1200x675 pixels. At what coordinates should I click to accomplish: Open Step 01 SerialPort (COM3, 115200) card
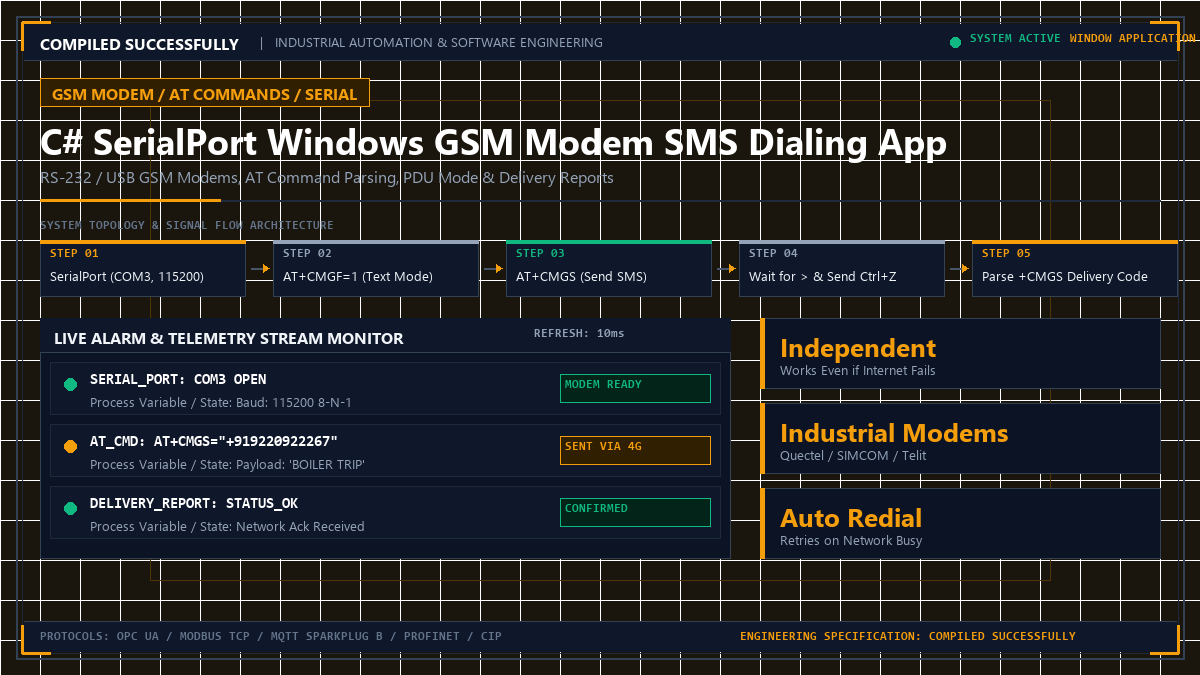[143, 268]
